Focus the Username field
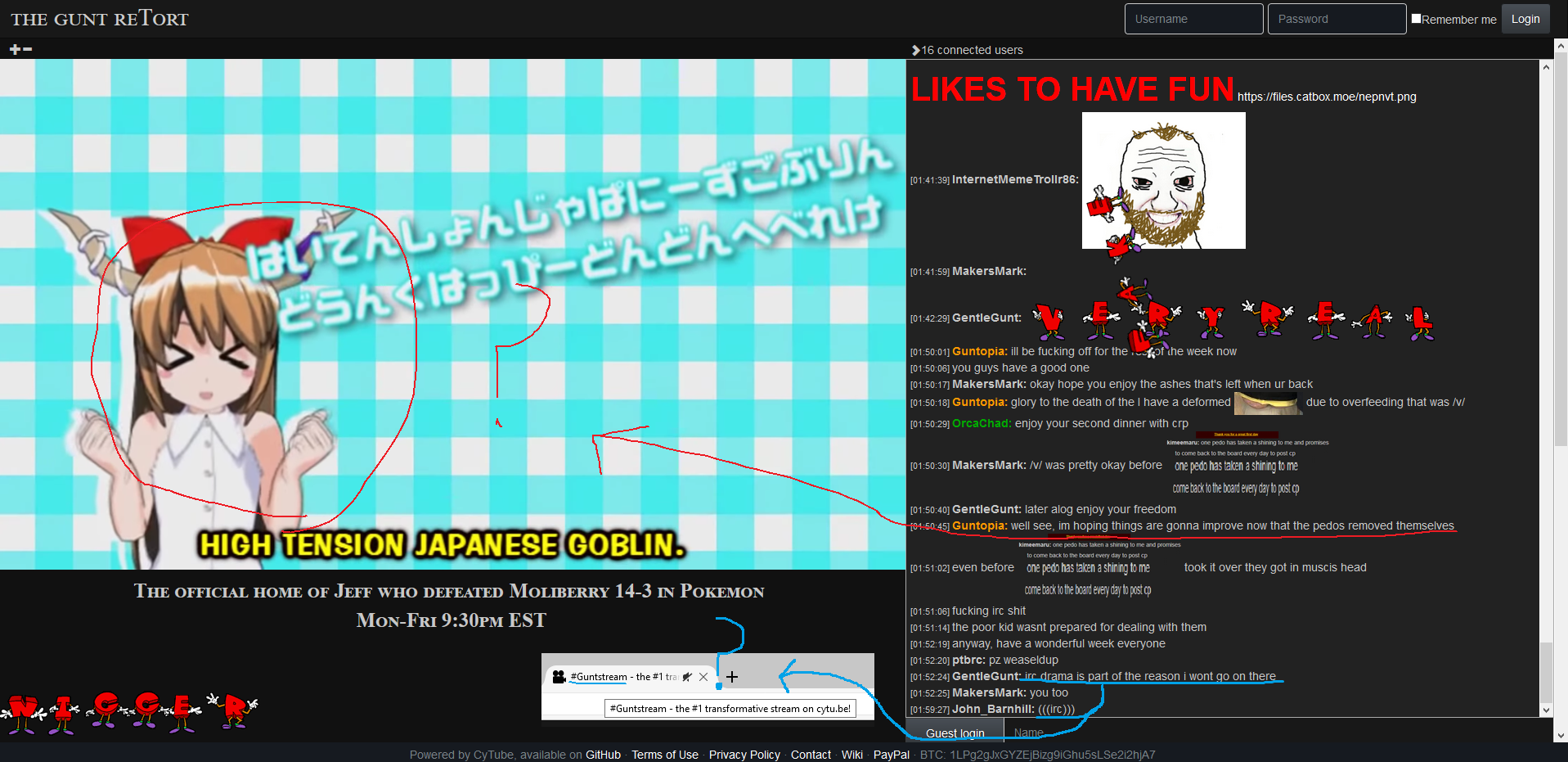This screenshot has height=762, width=1568. 1194,19
